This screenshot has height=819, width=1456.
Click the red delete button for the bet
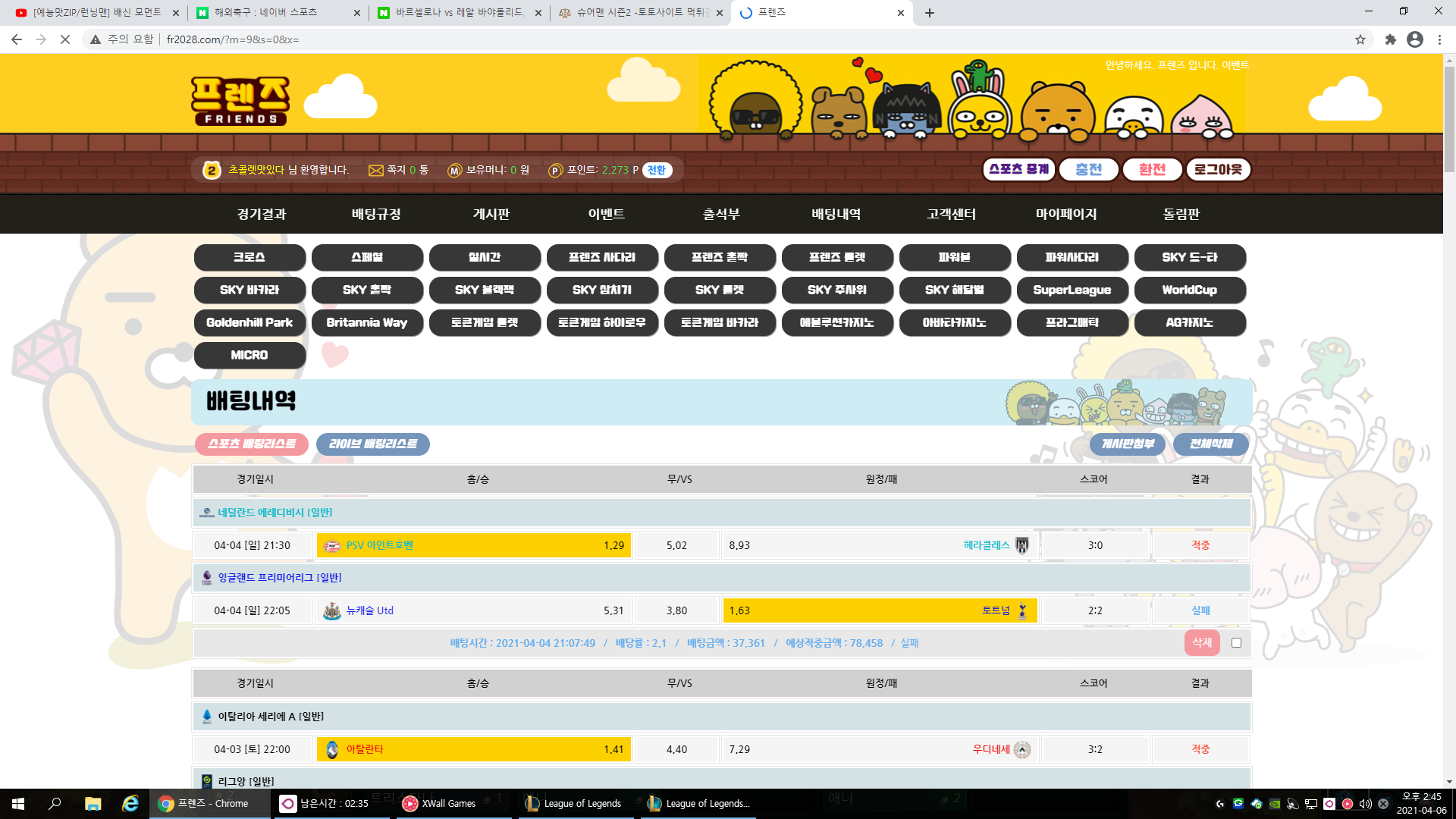click(x=1201, y=643)
